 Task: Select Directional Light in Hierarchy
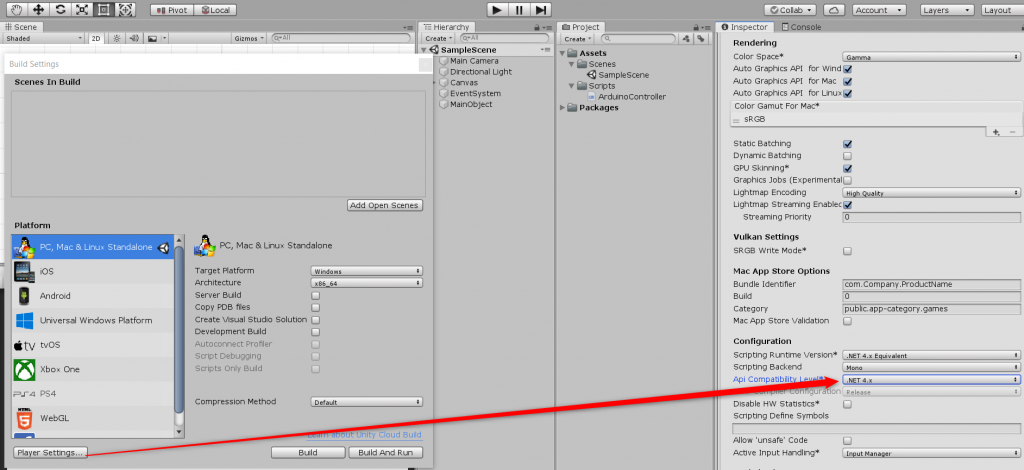click(x=481, y=72)
